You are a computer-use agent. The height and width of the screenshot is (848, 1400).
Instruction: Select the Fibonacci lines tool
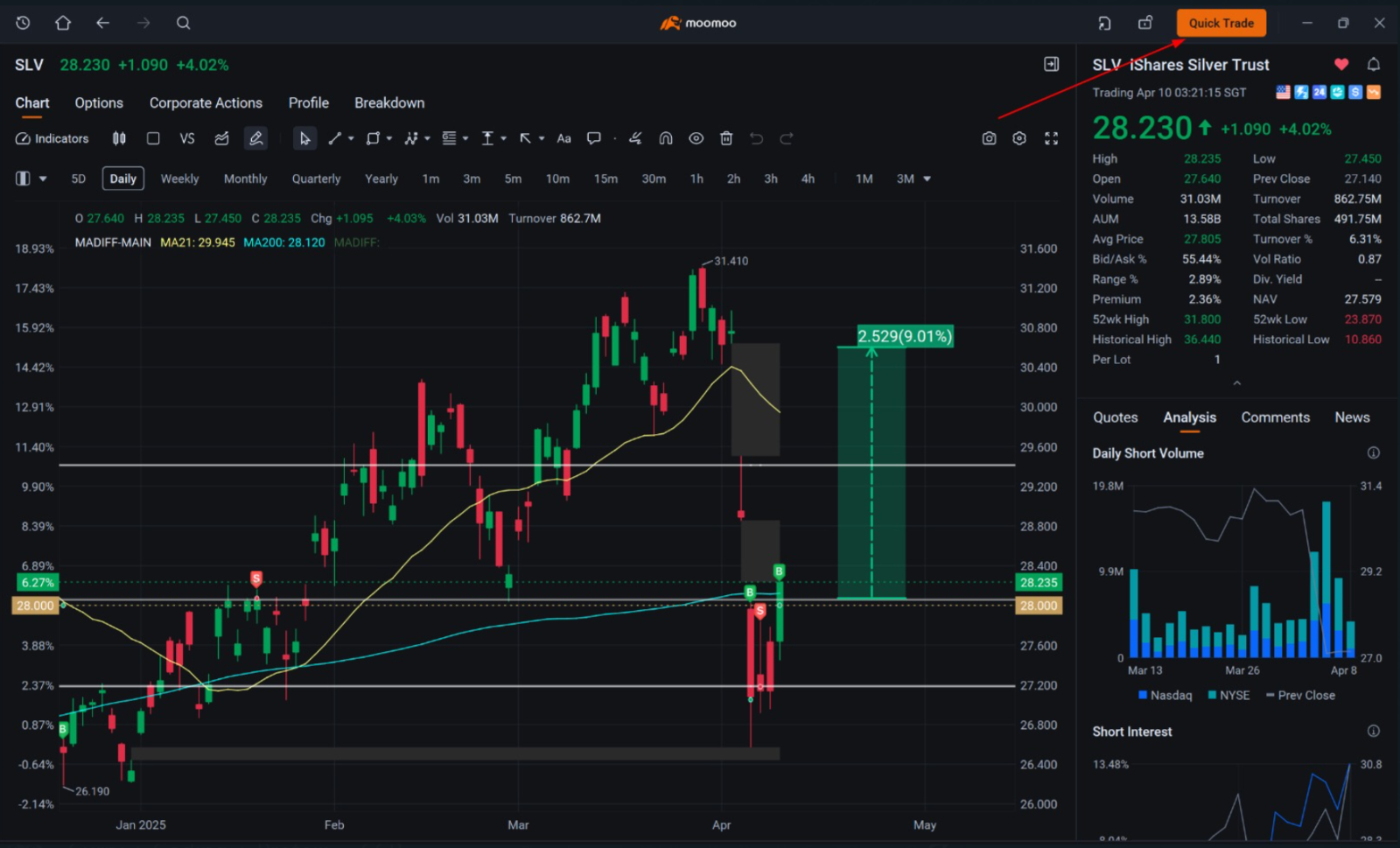click(x=449, y=138)
